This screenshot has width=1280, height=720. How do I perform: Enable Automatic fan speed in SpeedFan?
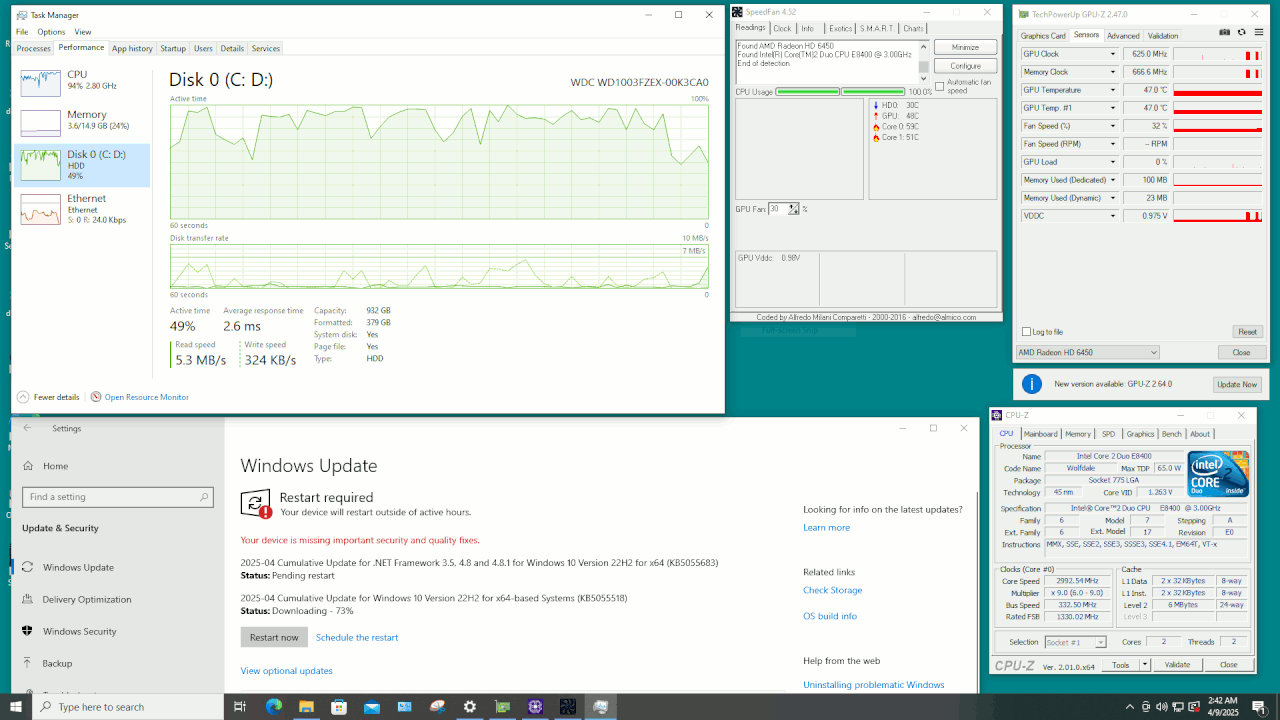[x=940, y=86]
